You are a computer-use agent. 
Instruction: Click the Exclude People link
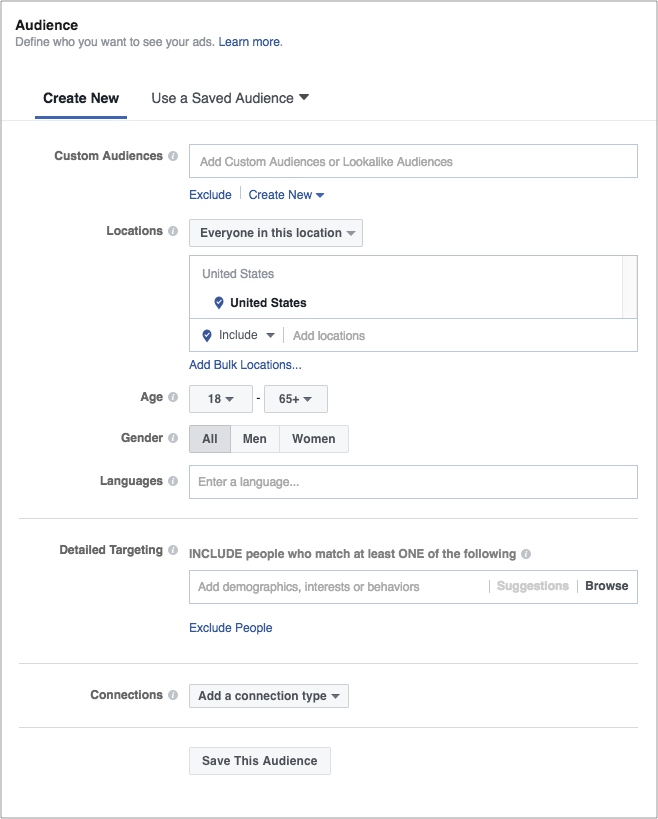coord(230,628)
